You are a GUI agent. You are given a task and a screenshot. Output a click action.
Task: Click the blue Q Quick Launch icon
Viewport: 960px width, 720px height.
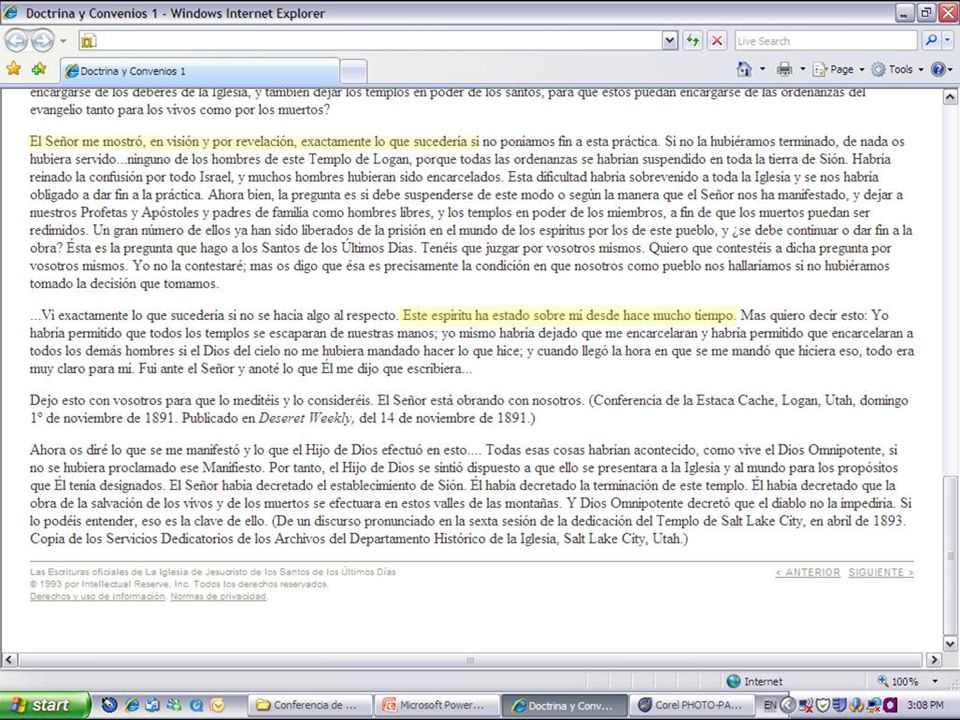pos(196,705)
